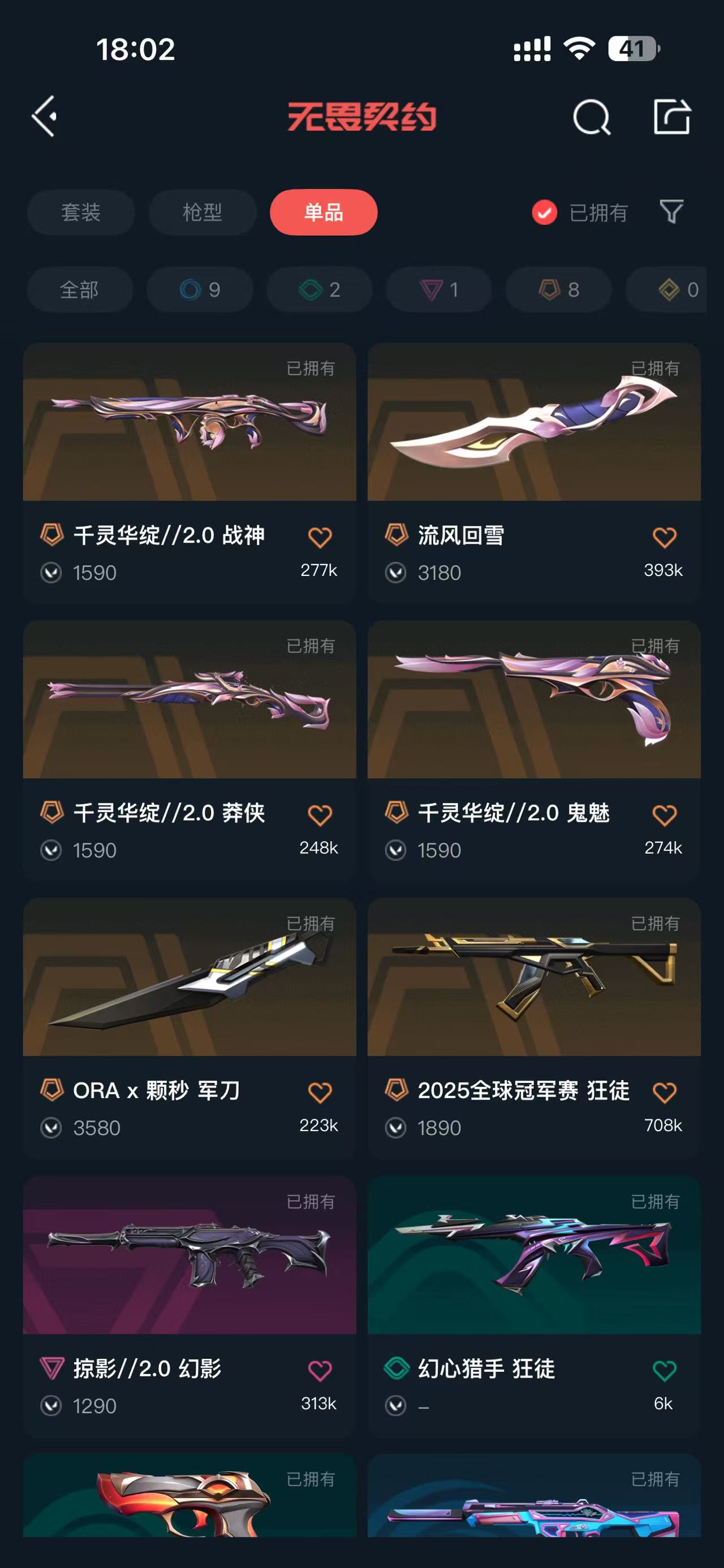The image size is (724, 1568).
Task: Open search with the magnifier icon
Action: (591, 116)
